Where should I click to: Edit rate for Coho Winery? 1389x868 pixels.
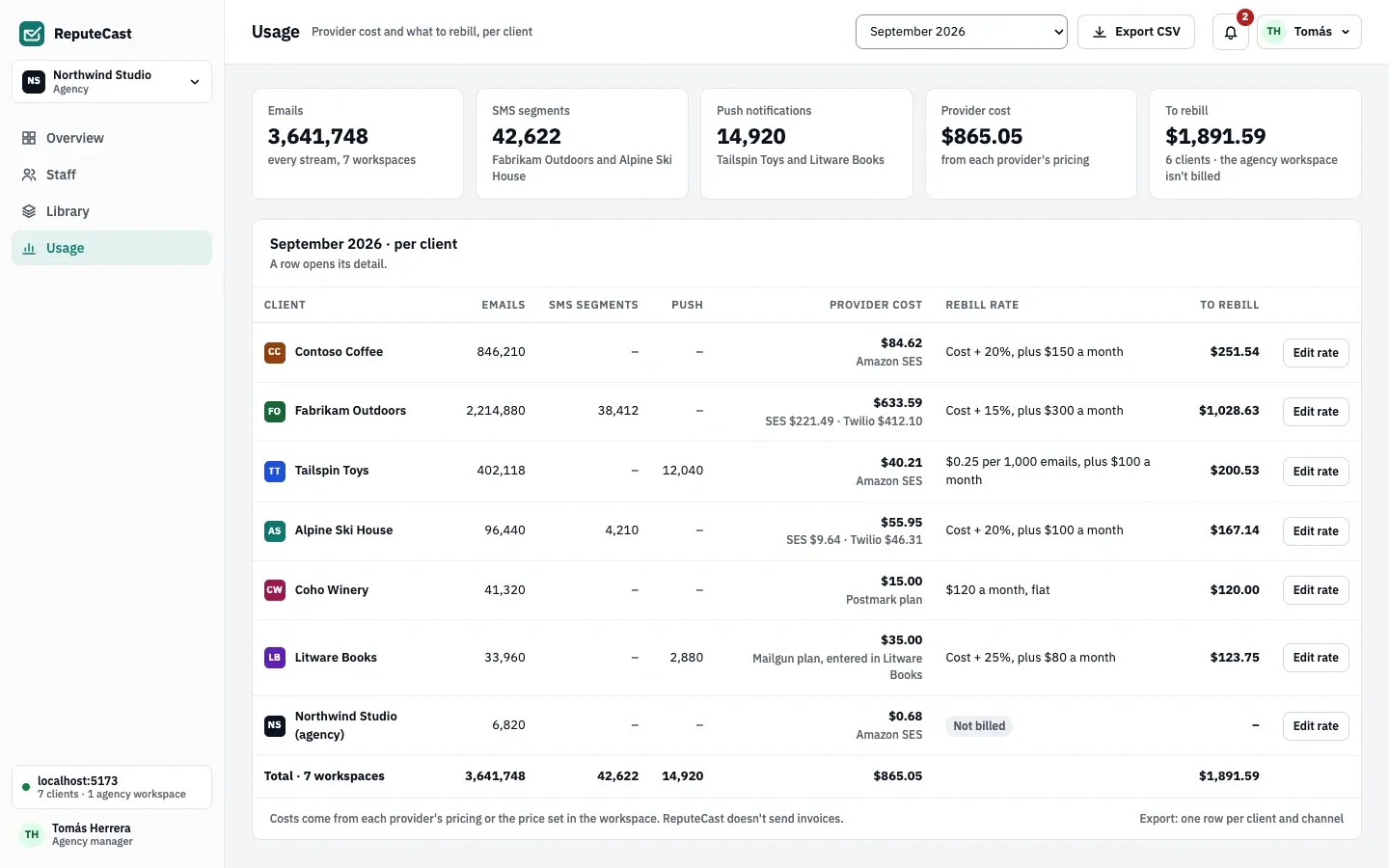1316,590
